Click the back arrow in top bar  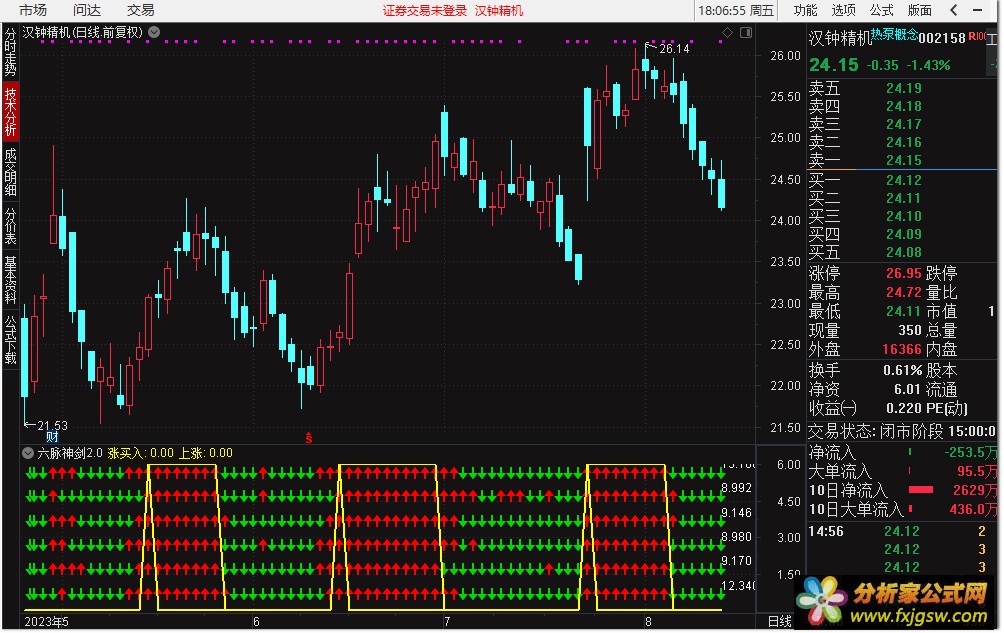tap(953, 10)
